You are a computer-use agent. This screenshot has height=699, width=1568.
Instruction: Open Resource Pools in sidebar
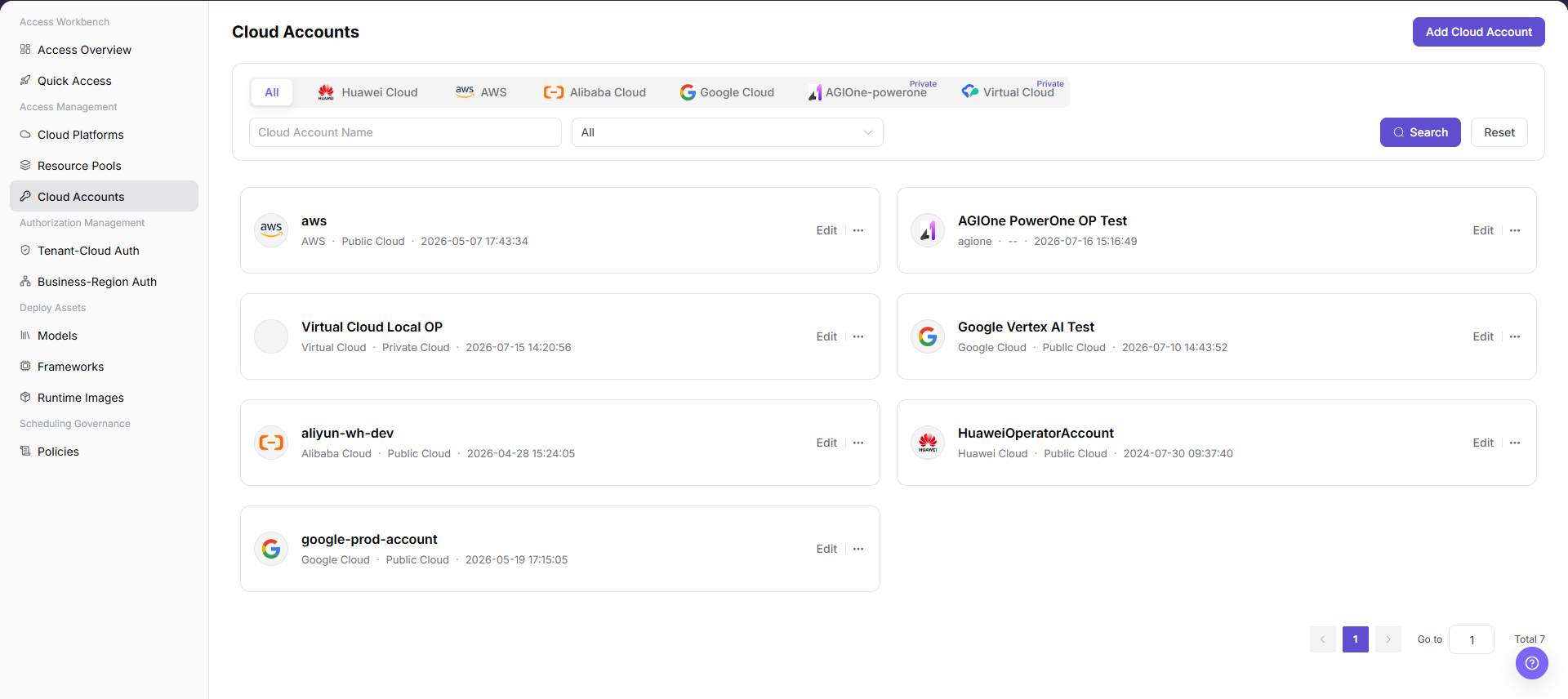pyautogui.click(x=104, y=166)
